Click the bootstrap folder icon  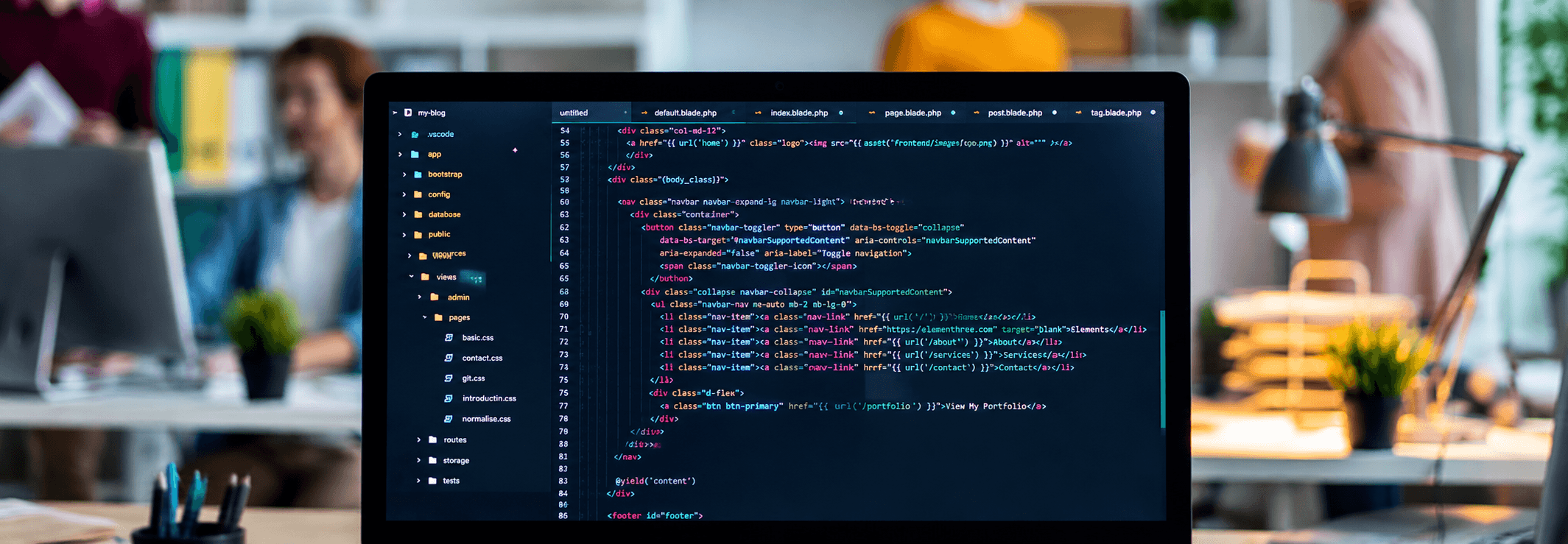(x=418, y=174)
